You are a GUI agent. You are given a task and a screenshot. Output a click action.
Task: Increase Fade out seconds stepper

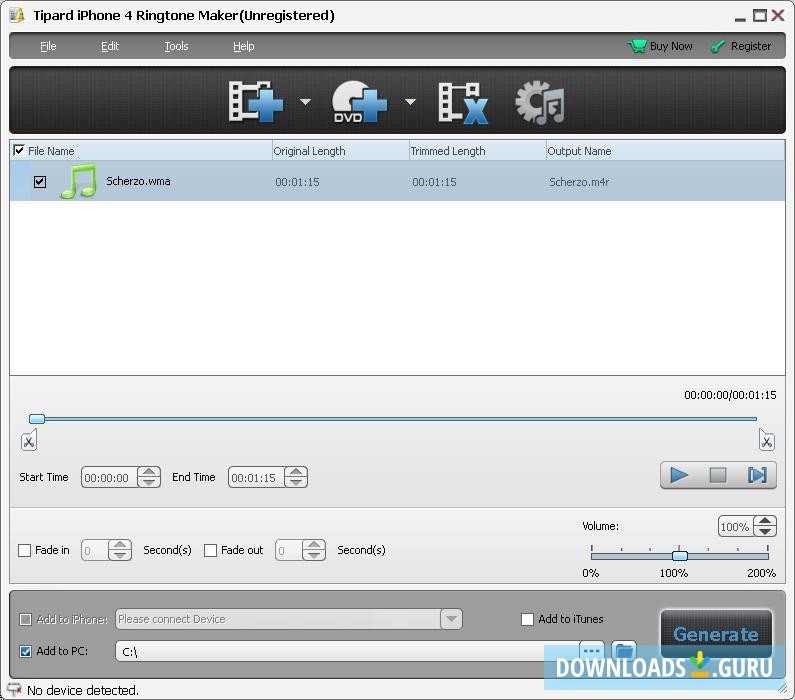tap(314, 545)
